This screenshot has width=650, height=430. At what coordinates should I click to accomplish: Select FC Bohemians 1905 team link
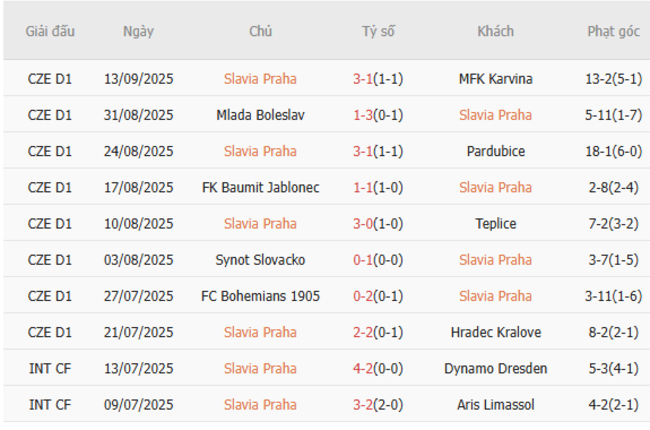pos(260,296)
